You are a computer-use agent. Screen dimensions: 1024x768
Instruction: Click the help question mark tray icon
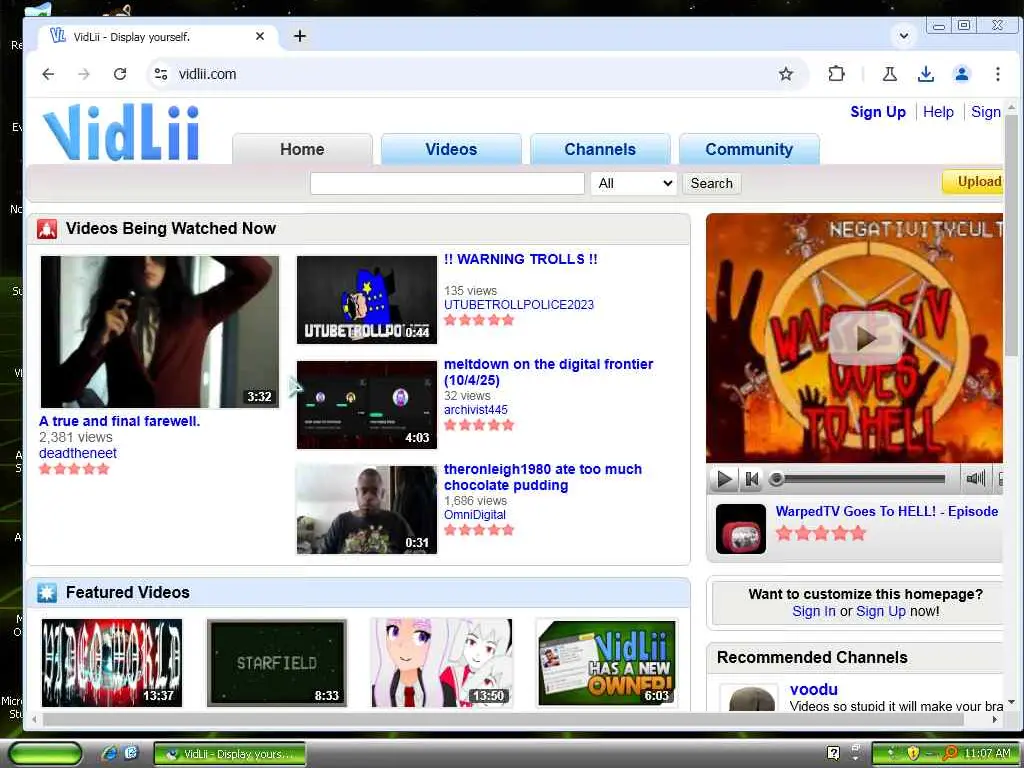click(833, 753)
